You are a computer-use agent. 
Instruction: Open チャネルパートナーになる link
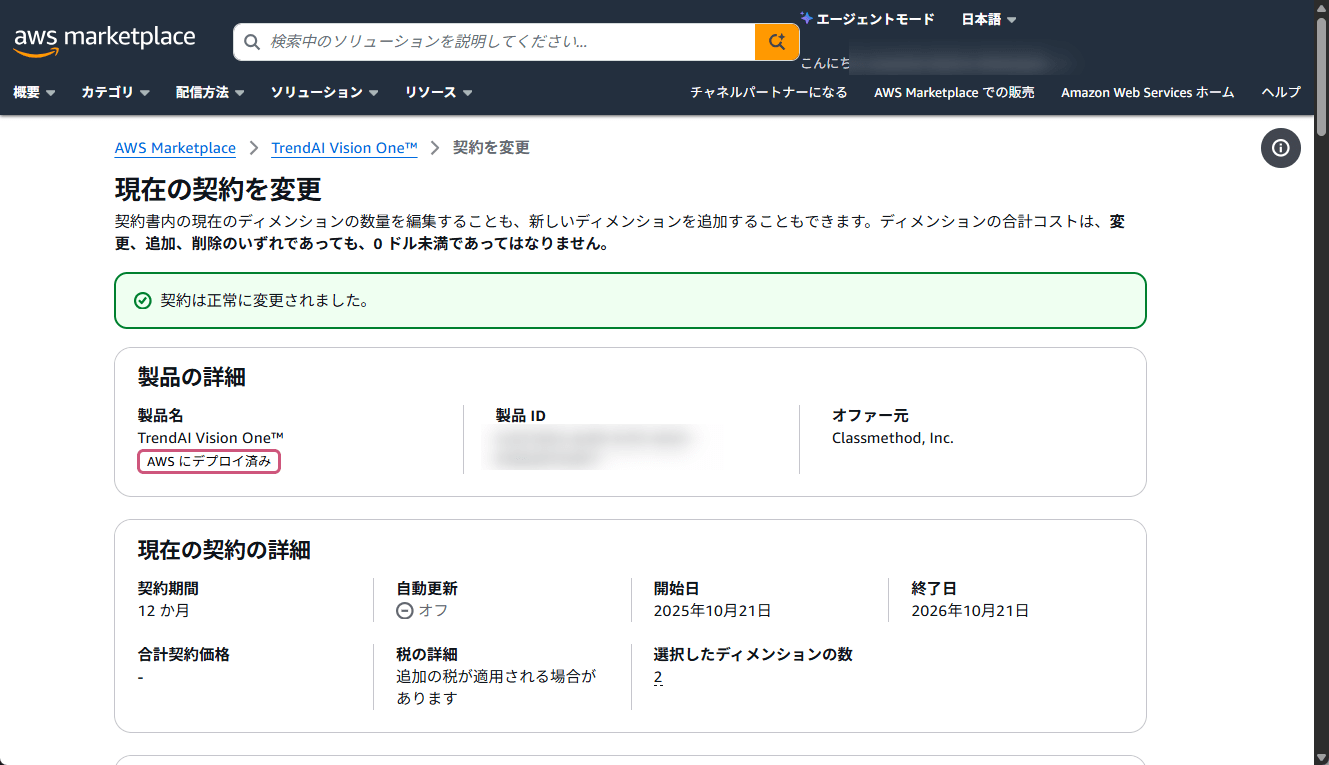pos(769,92)
